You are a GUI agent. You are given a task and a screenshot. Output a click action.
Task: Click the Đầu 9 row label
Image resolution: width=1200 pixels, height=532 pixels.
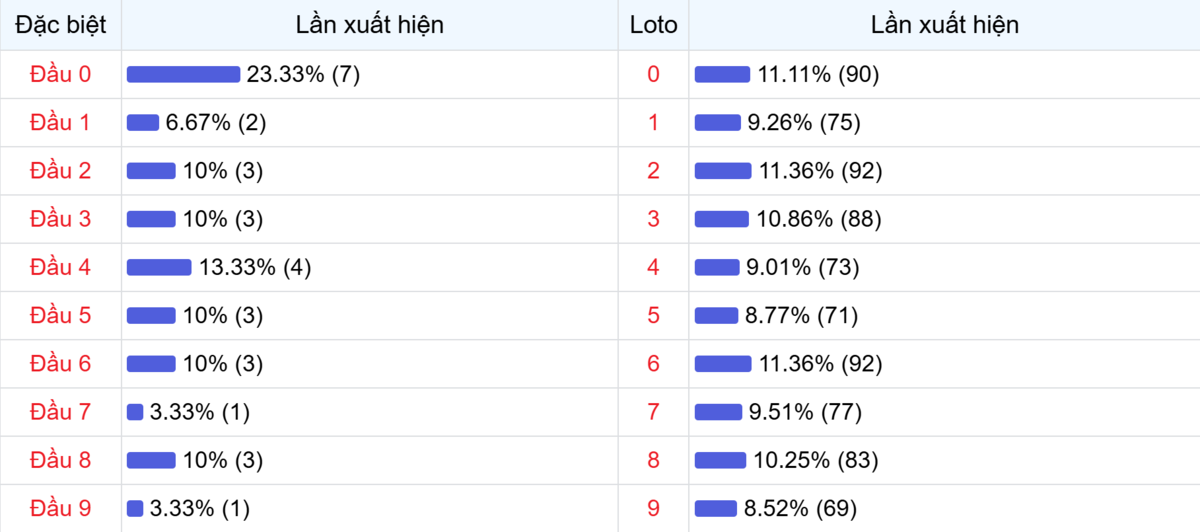(60, 508)
